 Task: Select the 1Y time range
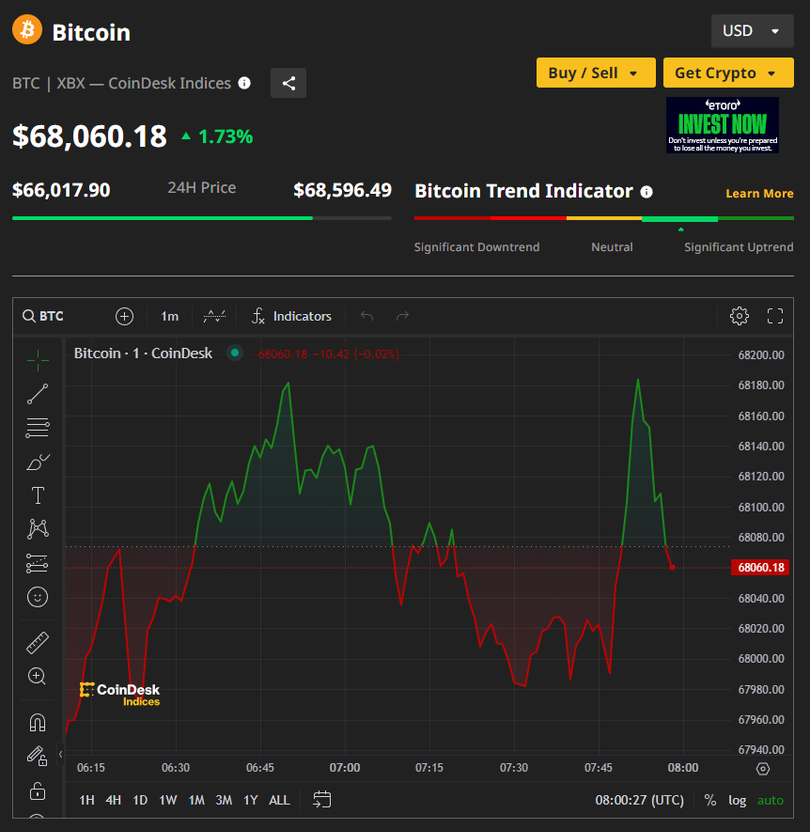[x=250, y=800]
